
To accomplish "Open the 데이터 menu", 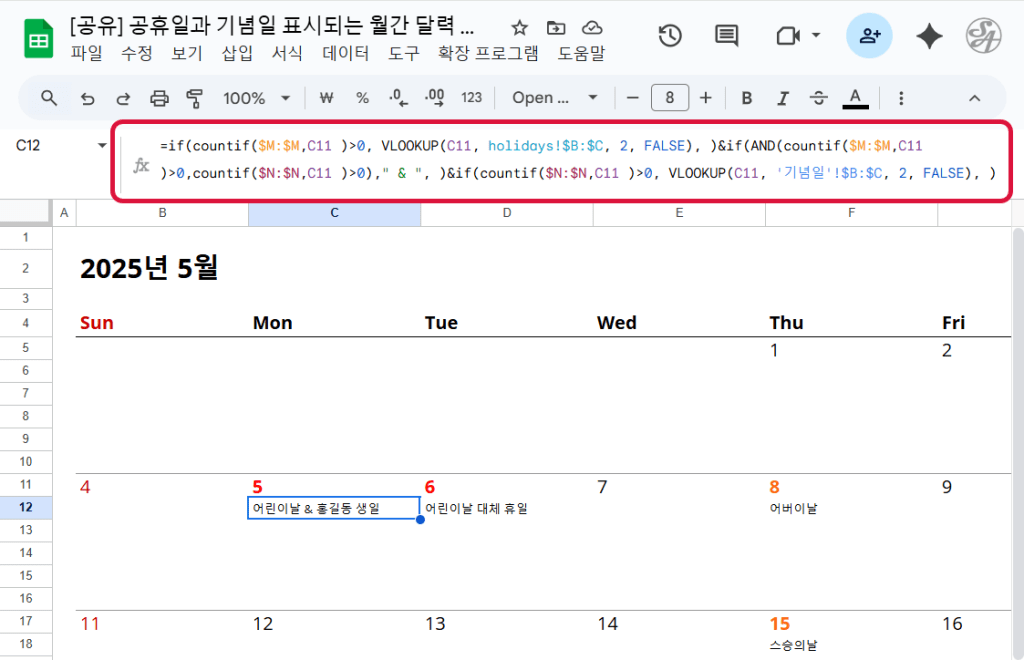I will (x=345, y=54).
